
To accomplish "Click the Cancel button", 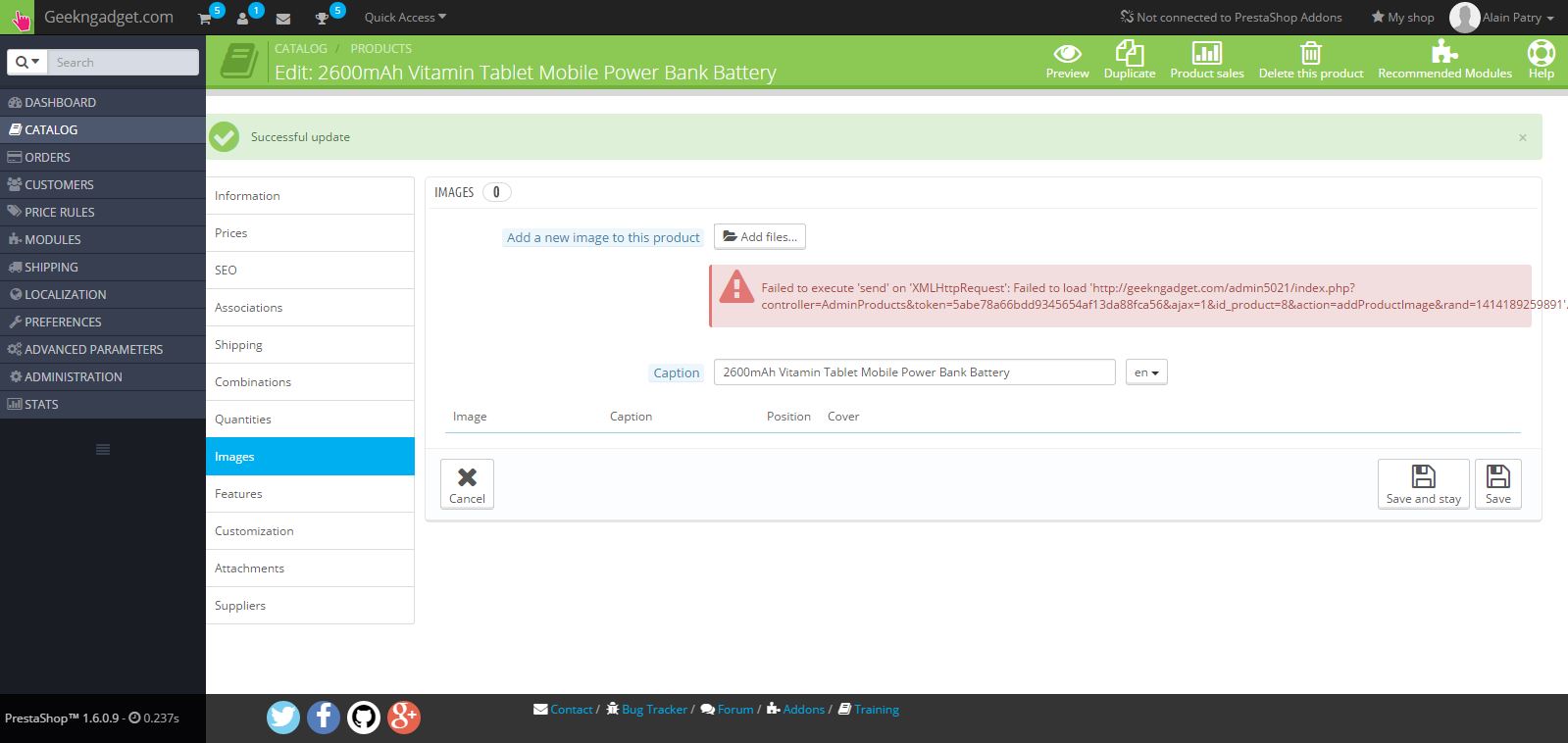I will pos(467,484).
